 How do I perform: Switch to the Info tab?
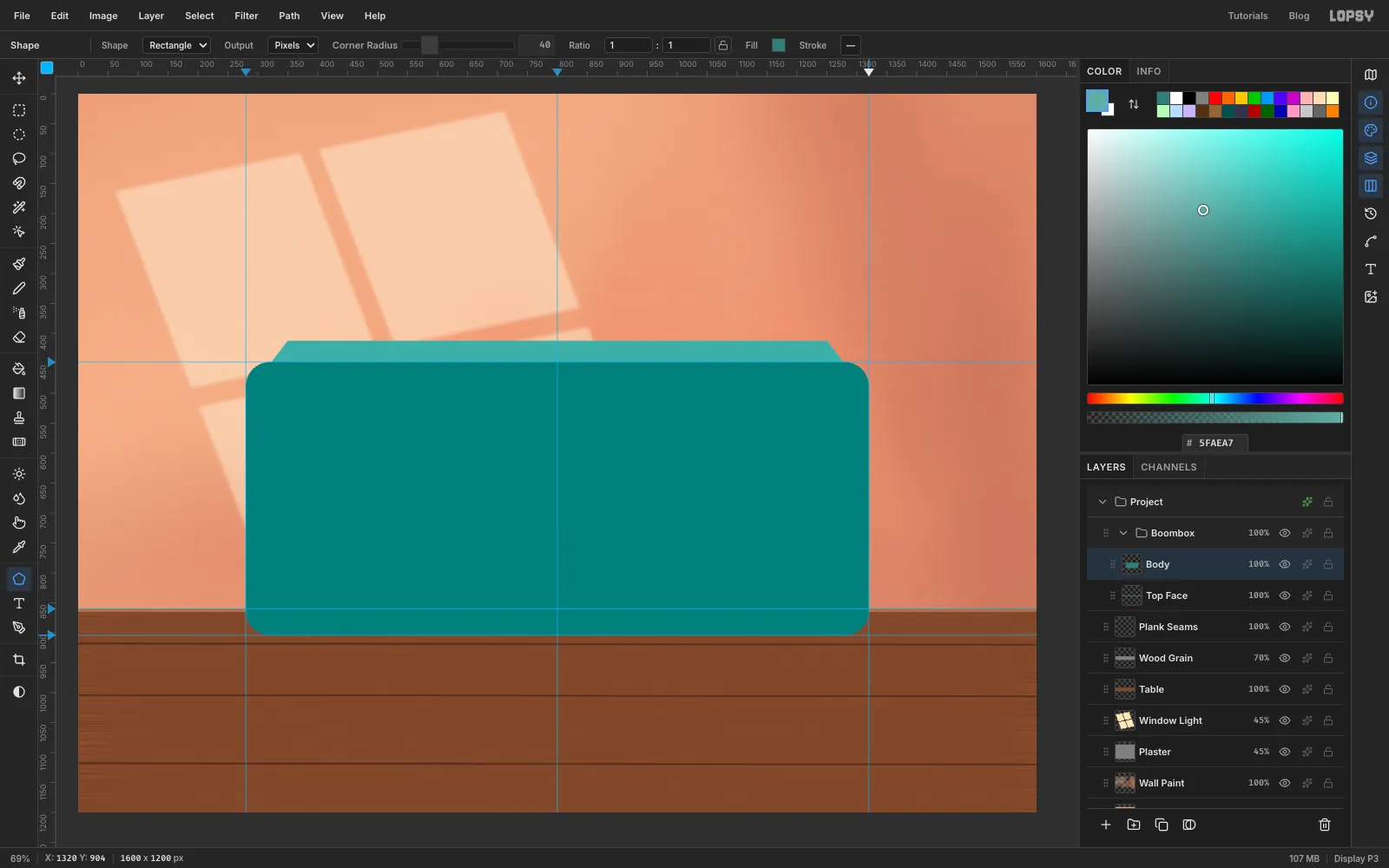point(1149,71)
